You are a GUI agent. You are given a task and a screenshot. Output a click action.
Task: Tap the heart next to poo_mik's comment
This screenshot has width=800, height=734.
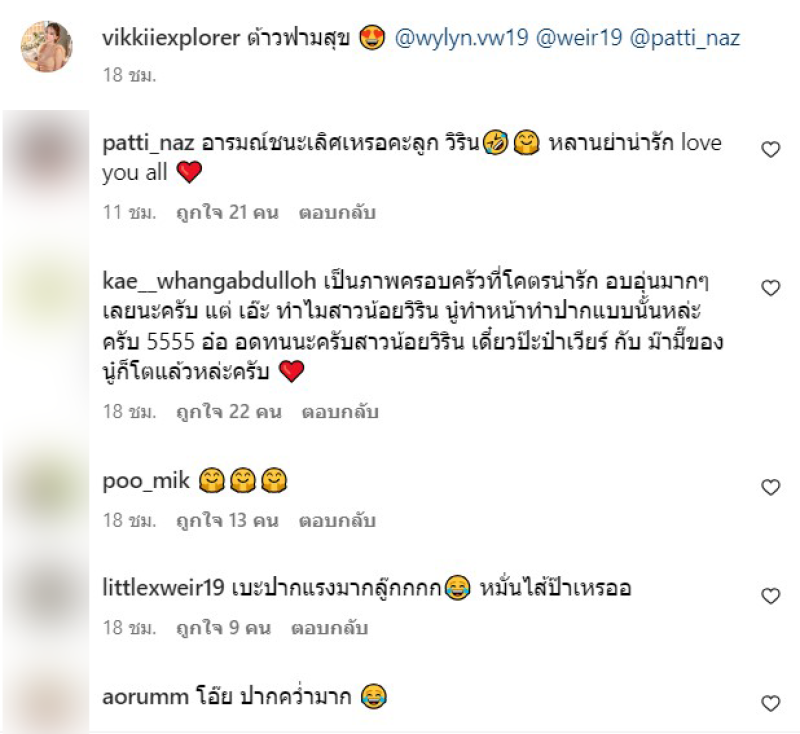coord(770,487)
